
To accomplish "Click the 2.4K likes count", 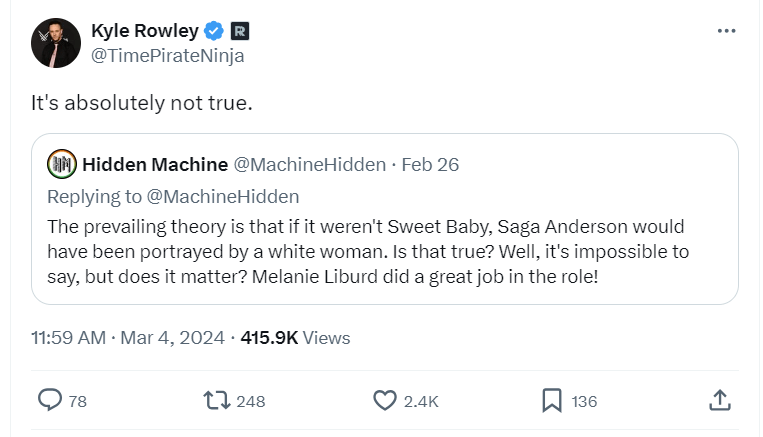I will [421, 401].
